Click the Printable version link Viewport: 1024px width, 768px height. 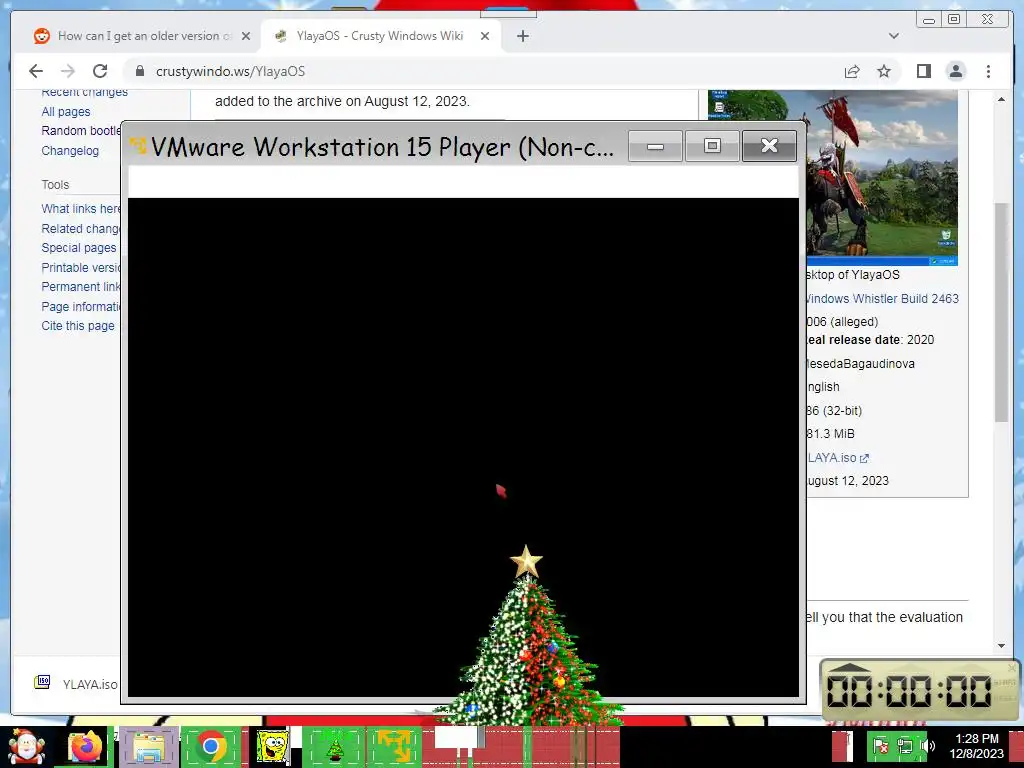[82, 268]
